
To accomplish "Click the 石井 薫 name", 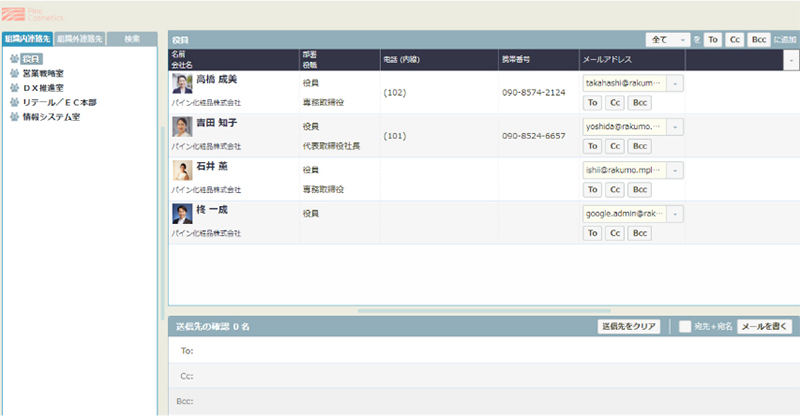I will click(212, 166).
